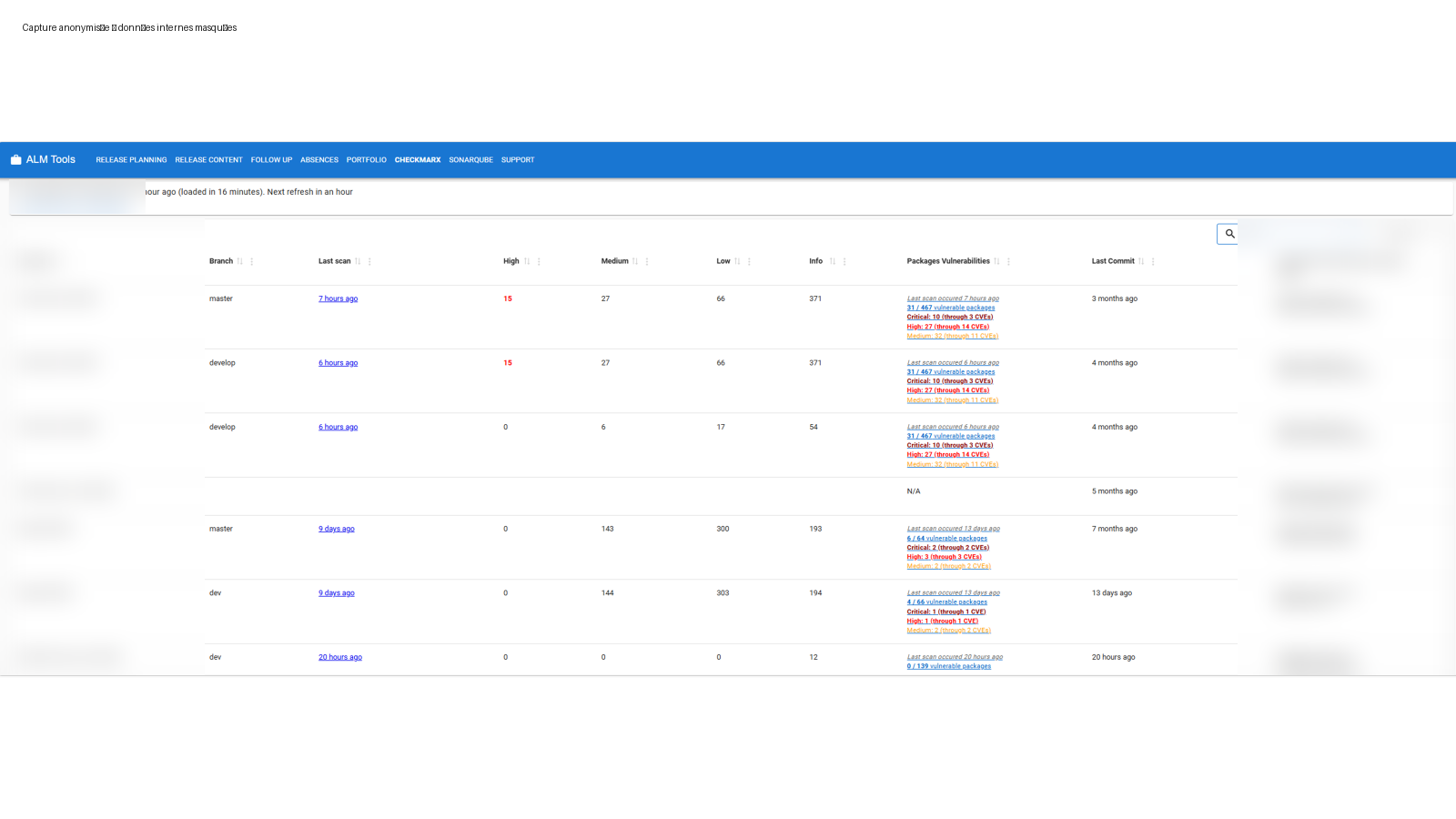Go to the Support page

pos(518,160)
